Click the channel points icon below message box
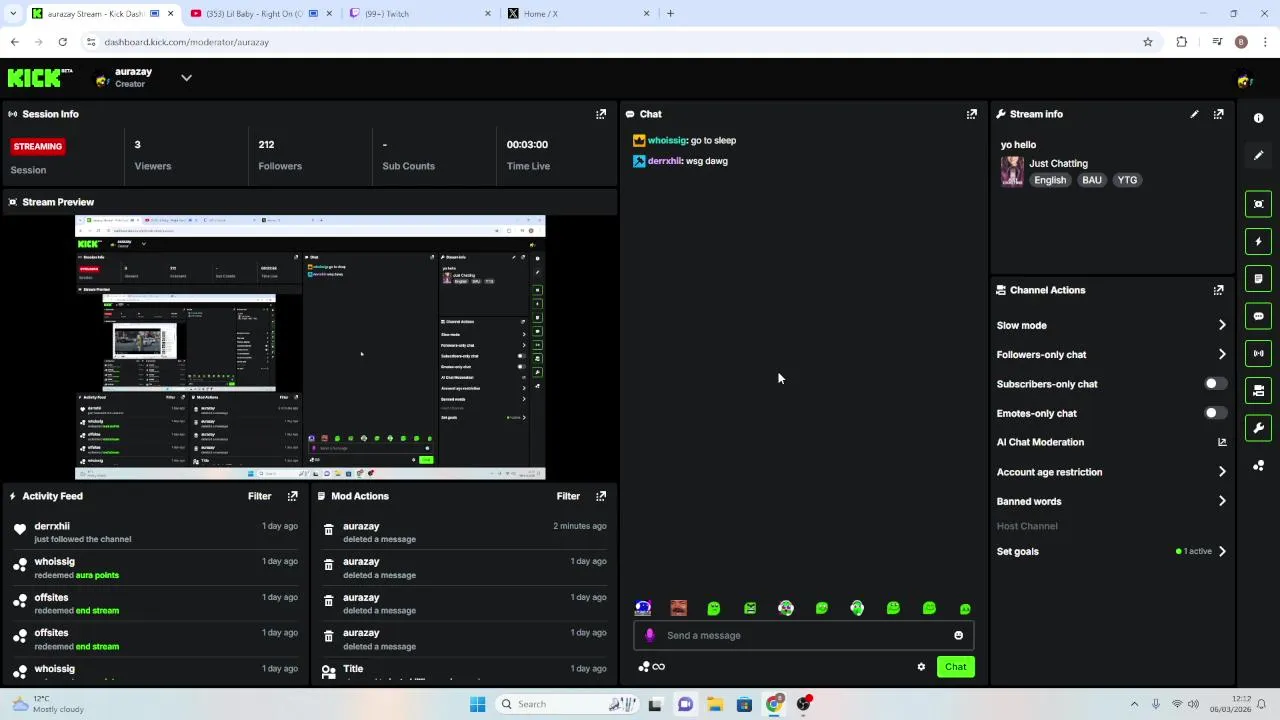Image resolution: width=1280 pixels, height=720 pixels. coord(651,667)
